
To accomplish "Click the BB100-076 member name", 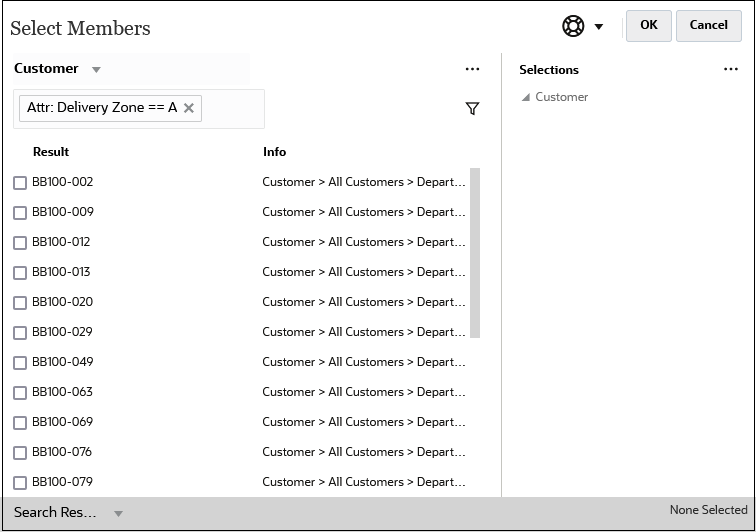I will [x=62, y=451].
